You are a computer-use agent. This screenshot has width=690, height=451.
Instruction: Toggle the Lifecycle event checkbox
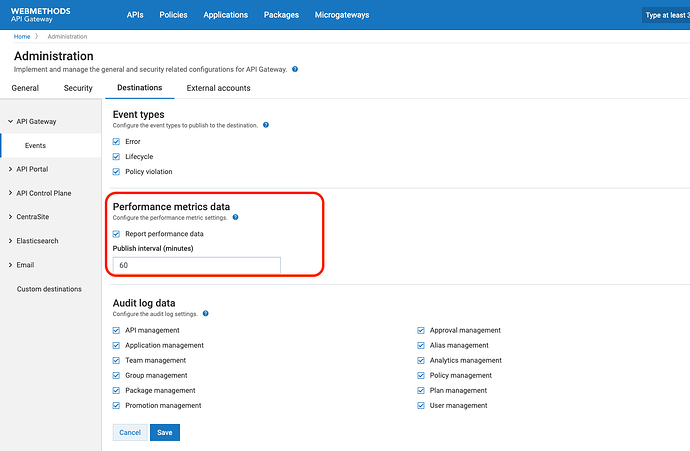(x=117, y=156)
